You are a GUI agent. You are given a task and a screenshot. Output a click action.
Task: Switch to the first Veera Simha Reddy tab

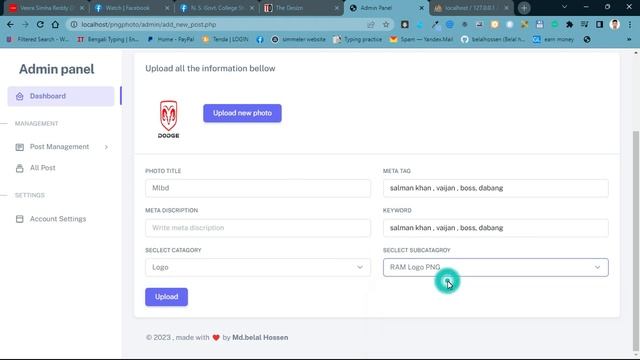point(47,8)
